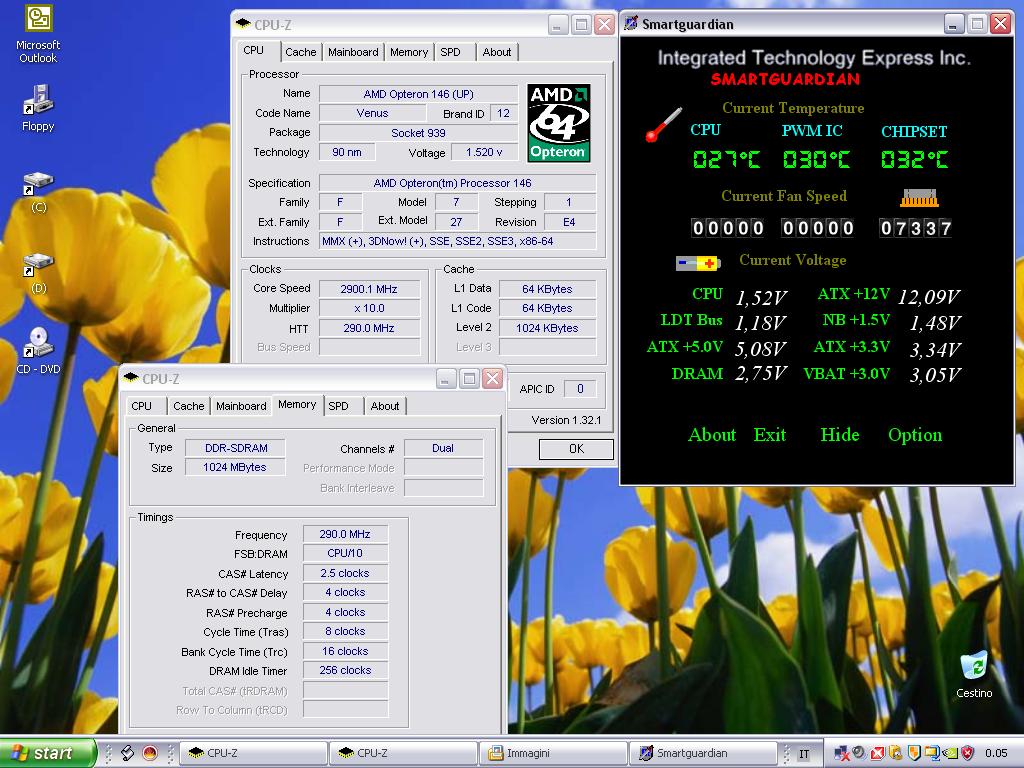Select the (C) drive desktop shortcut
The height and width of the screenshot is (768, 1024).
(38, 192)
